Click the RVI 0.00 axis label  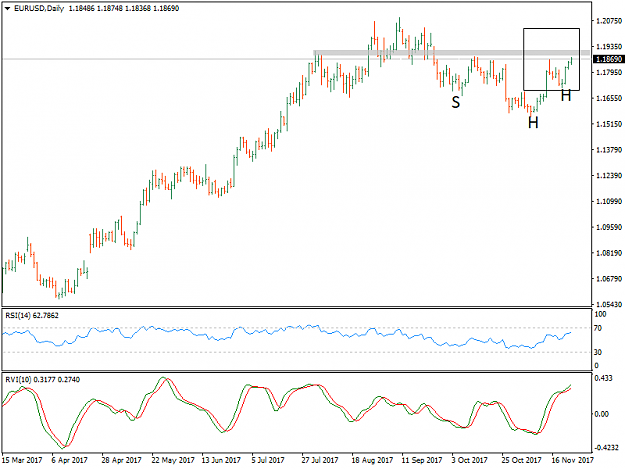point(601,414)
